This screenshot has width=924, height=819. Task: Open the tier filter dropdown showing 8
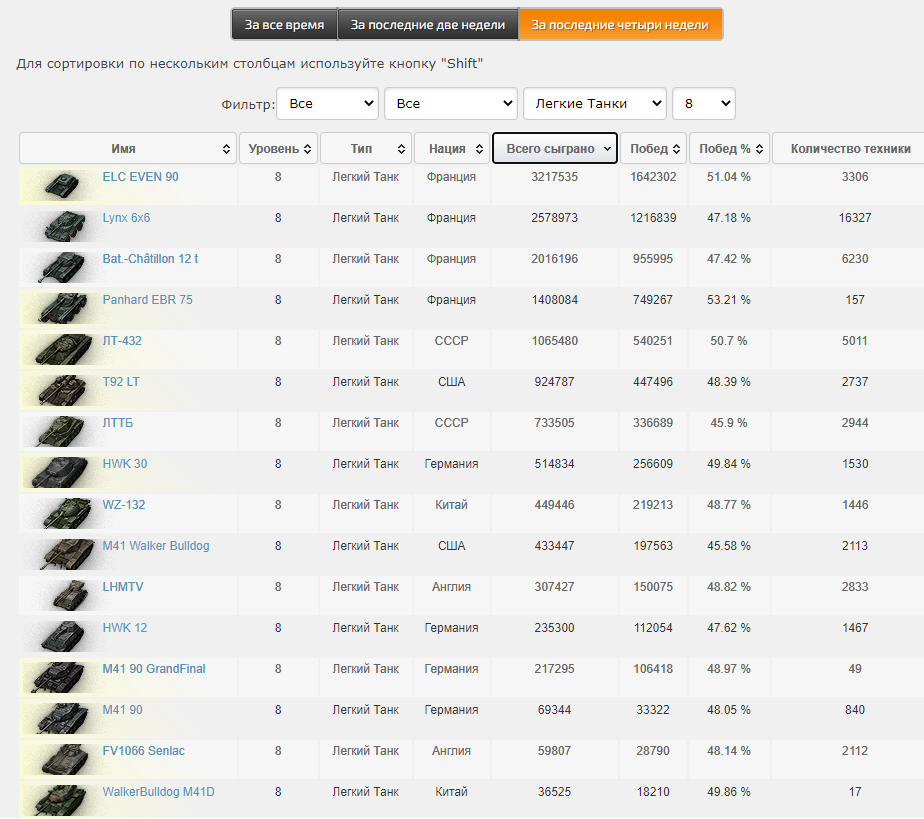coord(703,103)
